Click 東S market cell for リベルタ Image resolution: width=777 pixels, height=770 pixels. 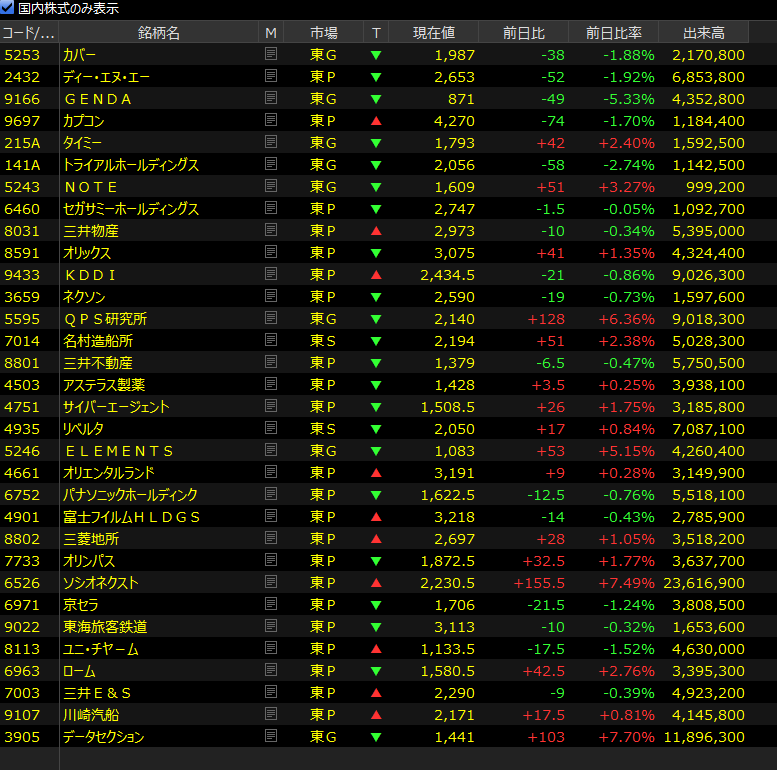click(x=323, y=429)
